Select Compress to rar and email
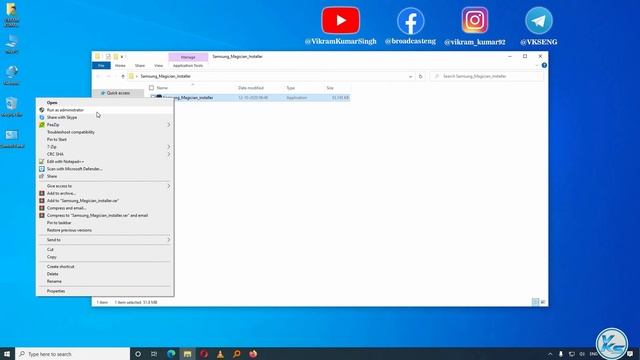 tap(97, 215)
